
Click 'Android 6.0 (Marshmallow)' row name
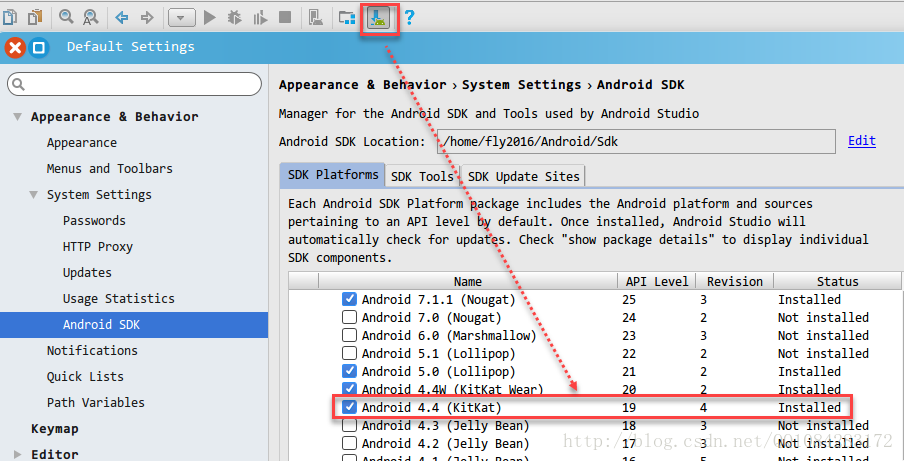point(449,335)
